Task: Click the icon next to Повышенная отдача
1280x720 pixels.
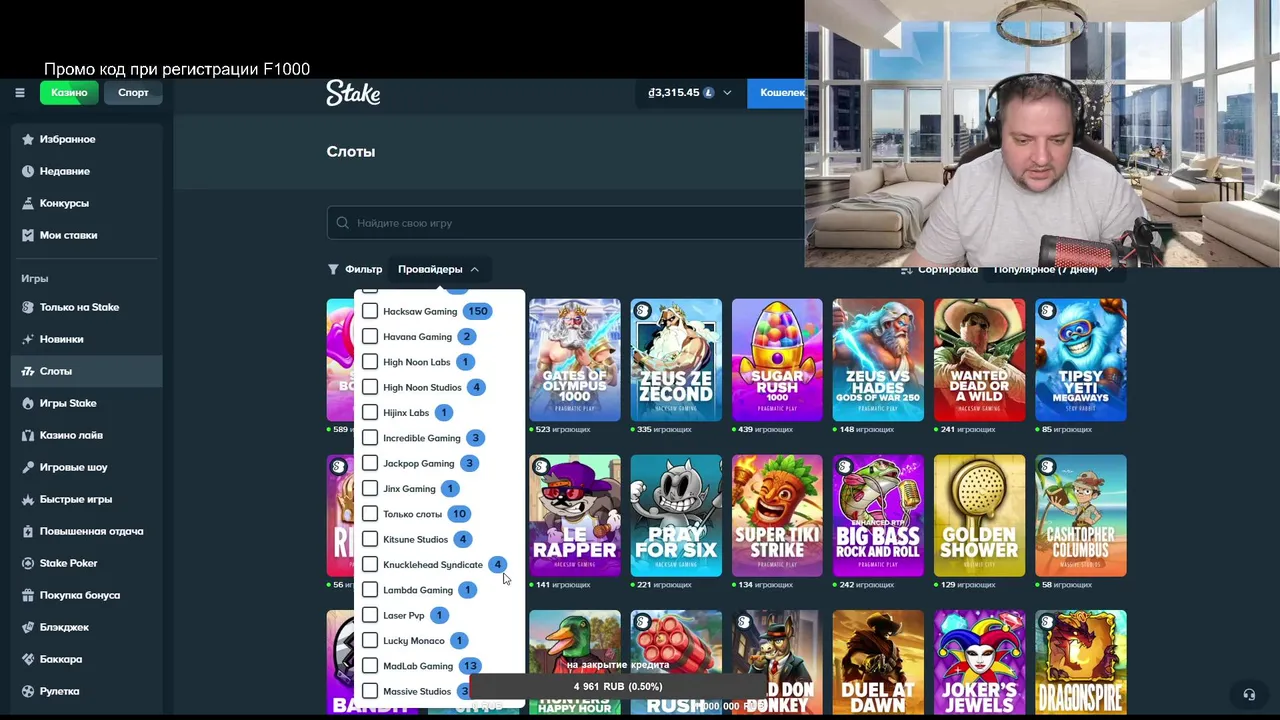Action: [x=28, y=531]
